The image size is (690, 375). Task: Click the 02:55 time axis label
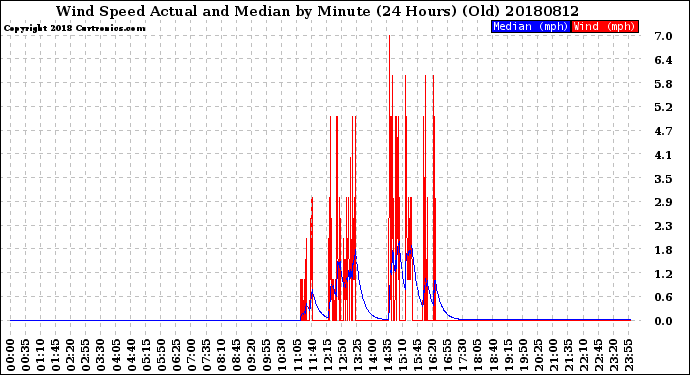point(86,355)
